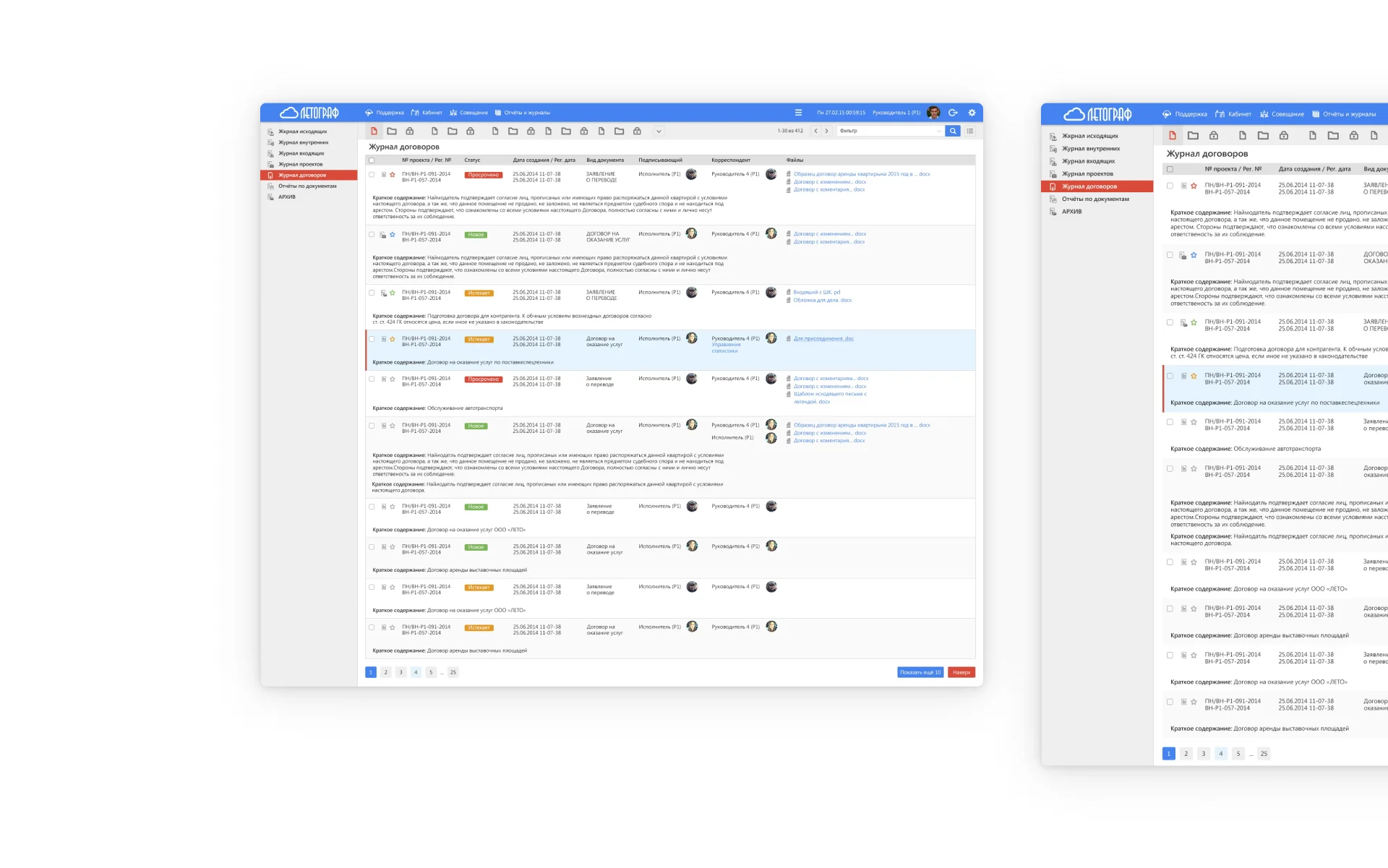Image resolution: width=1388 pixels, height=868 pixels.
Task: Star the ДОГОВОР НА ОКАЗАНИЕ УСЛУГ row
Action: pos(393,234)
